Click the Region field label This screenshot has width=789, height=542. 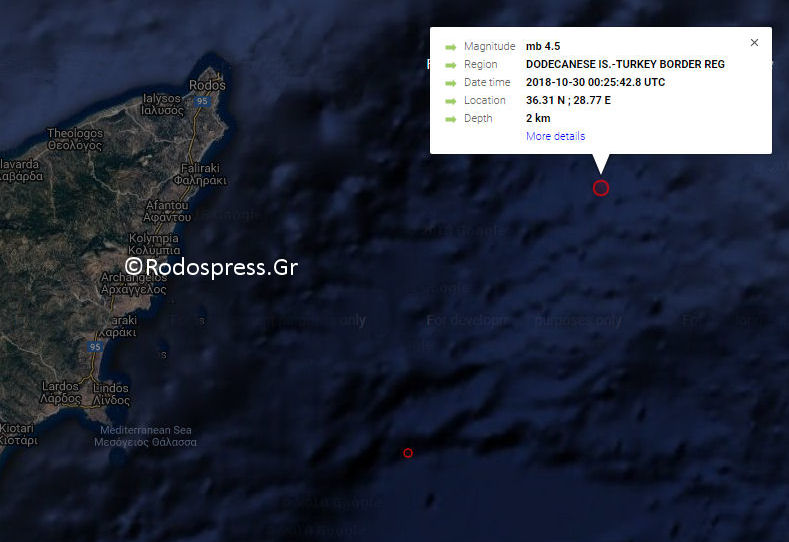pyautogui.click(x=481, y=64)
